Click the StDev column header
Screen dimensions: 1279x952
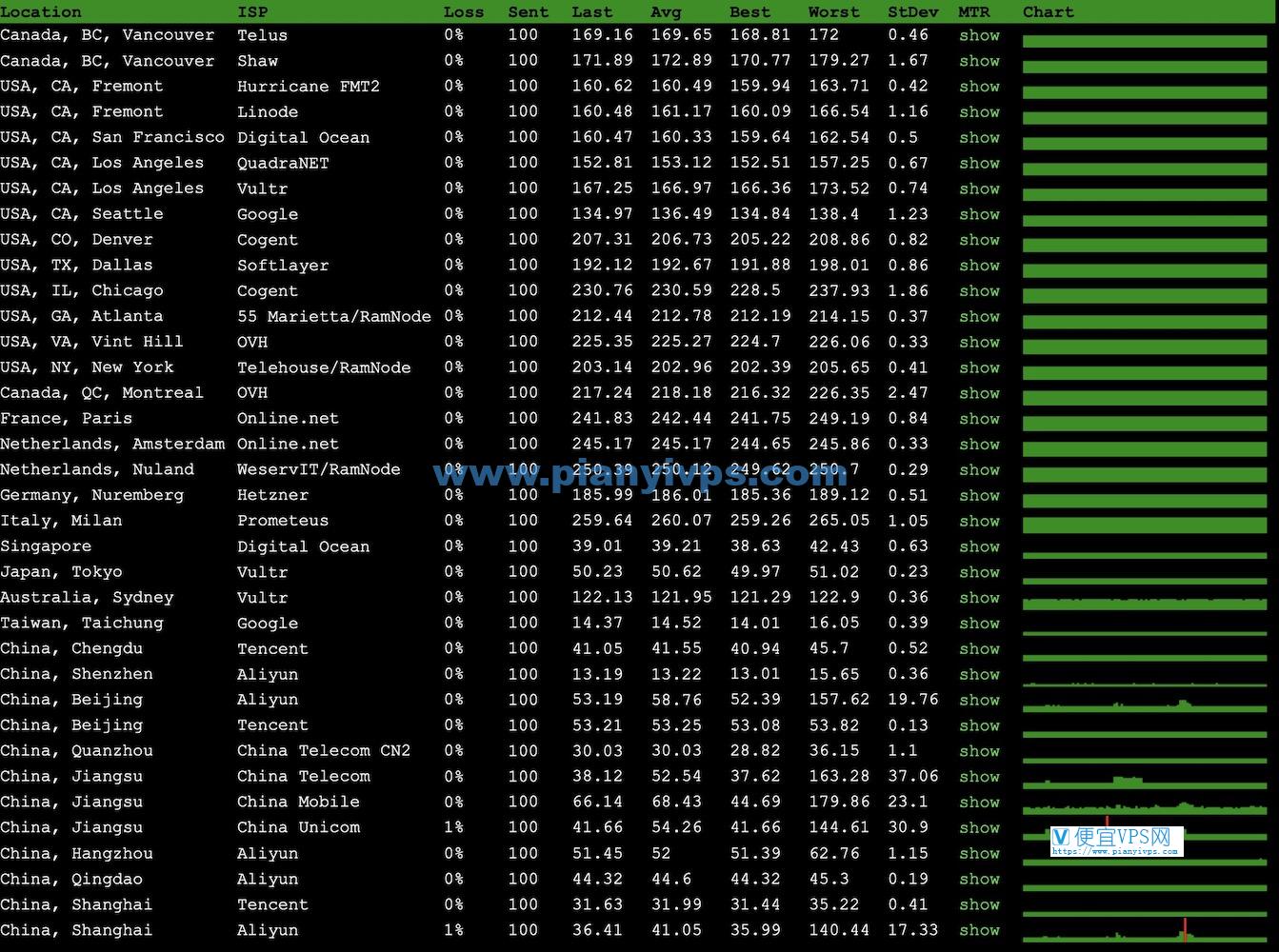click(x=913, y=12)
